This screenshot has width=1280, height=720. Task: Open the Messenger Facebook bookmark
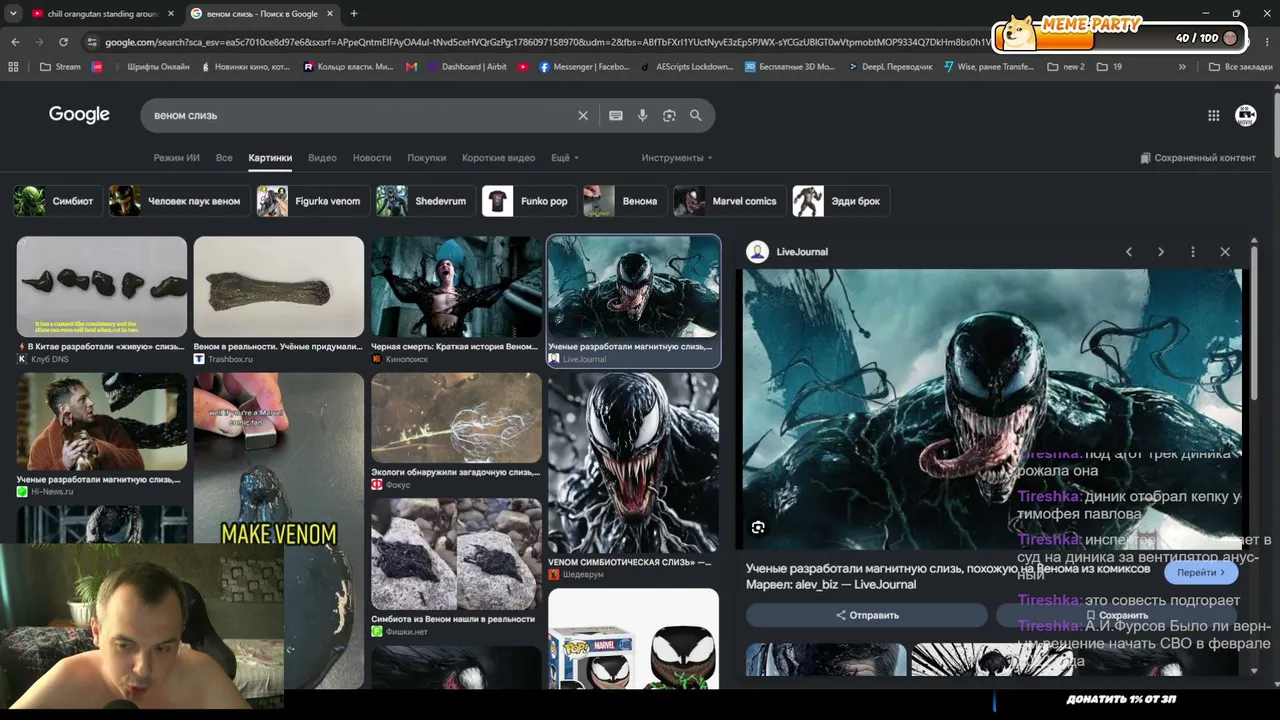click(x=584, y=67)
